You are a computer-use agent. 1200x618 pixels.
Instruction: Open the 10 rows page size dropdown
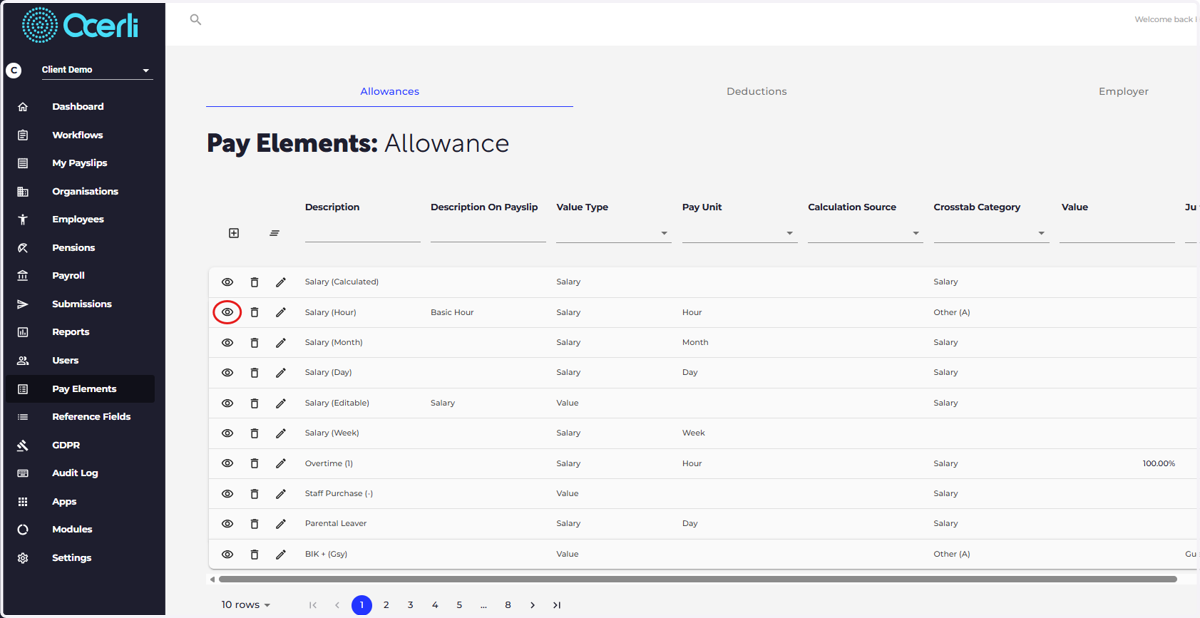(246, 605)
